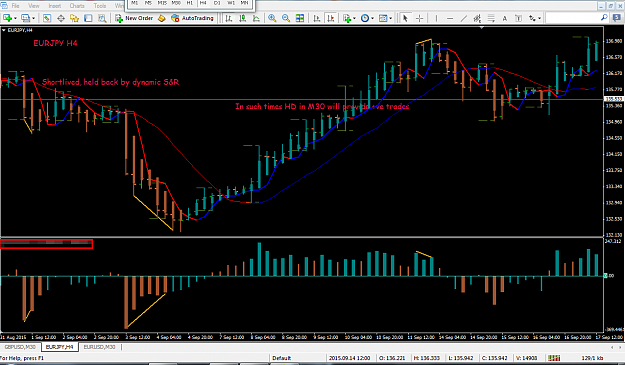Expand the new chart dropdown arrow
This screenshot has height=365, width=625.
pos(15,18)
